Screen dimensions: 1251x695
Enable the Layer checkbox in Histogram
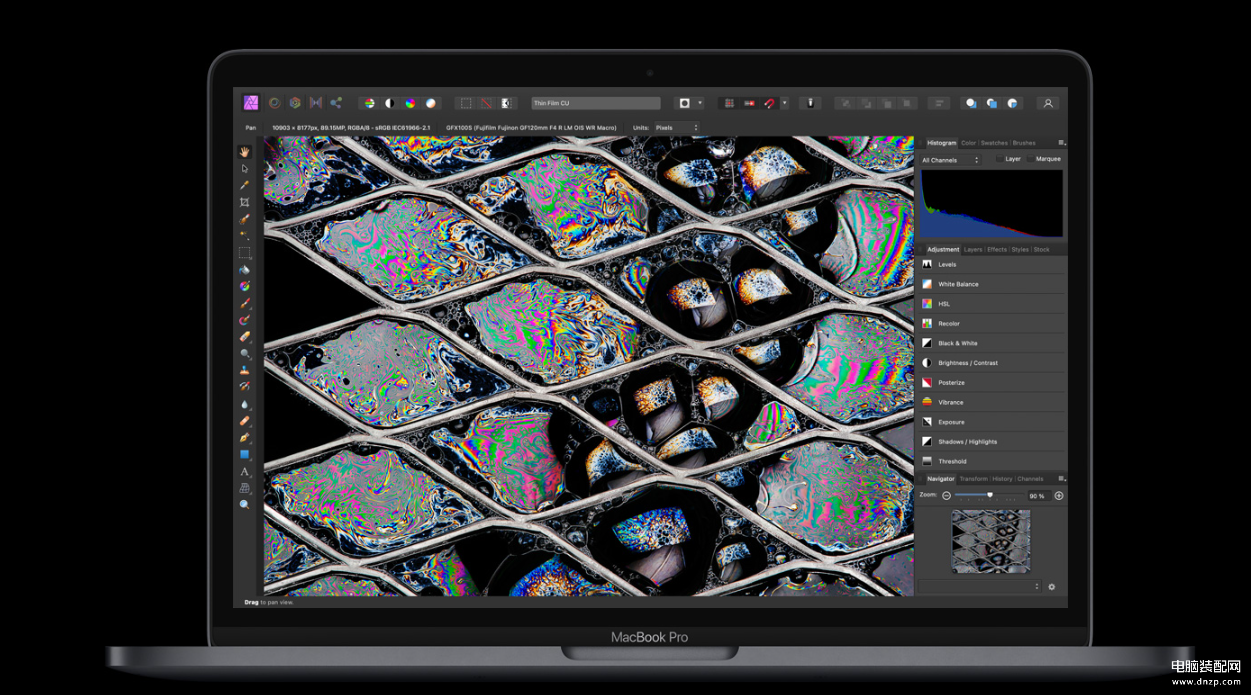click(999, 159)
